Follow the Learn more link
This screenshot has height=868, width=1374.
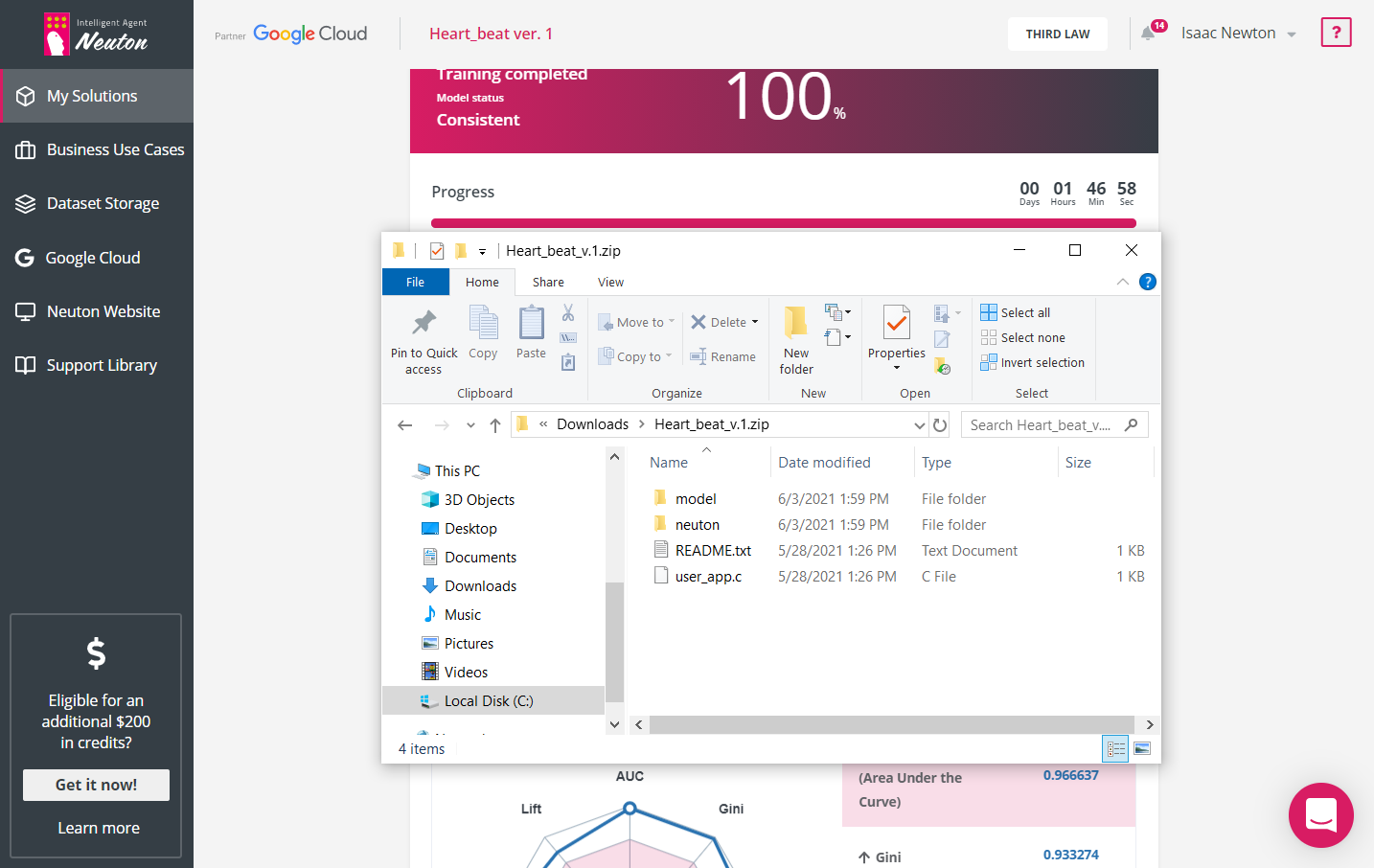98,828
